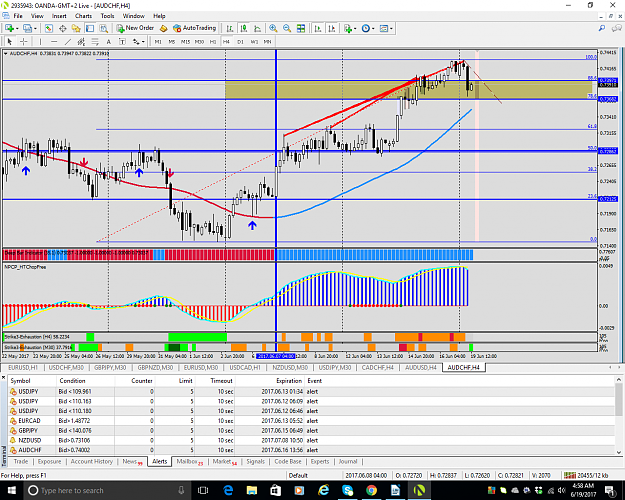Viewport: 625px width, 500px height.
Task: Open Google Chrome from the taskbar
Action: tap(371, 490)
